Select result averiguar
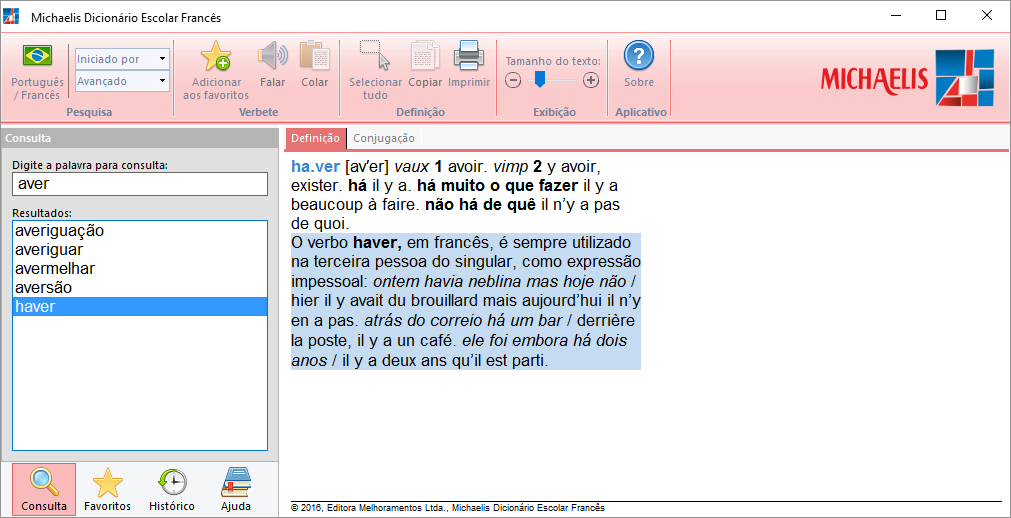The width and height of the screenshot is (1011, 518). [140, 249]
